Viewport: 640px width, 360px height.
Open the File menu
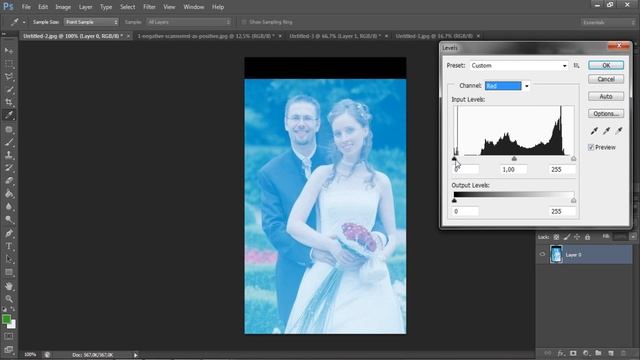click(26, 7)
